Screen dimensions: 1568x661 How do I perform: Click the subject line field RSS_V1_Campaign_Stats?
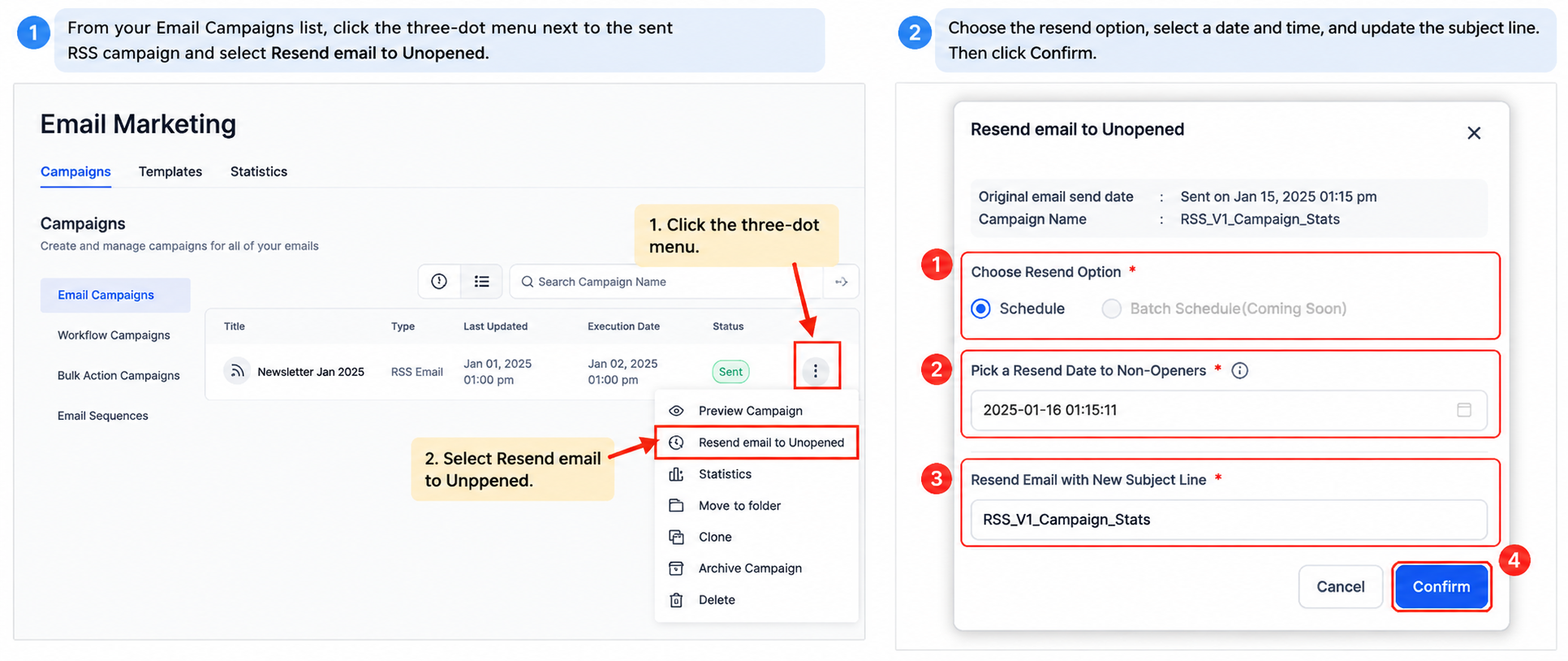pyautogui.click(x=1229, y=520)
